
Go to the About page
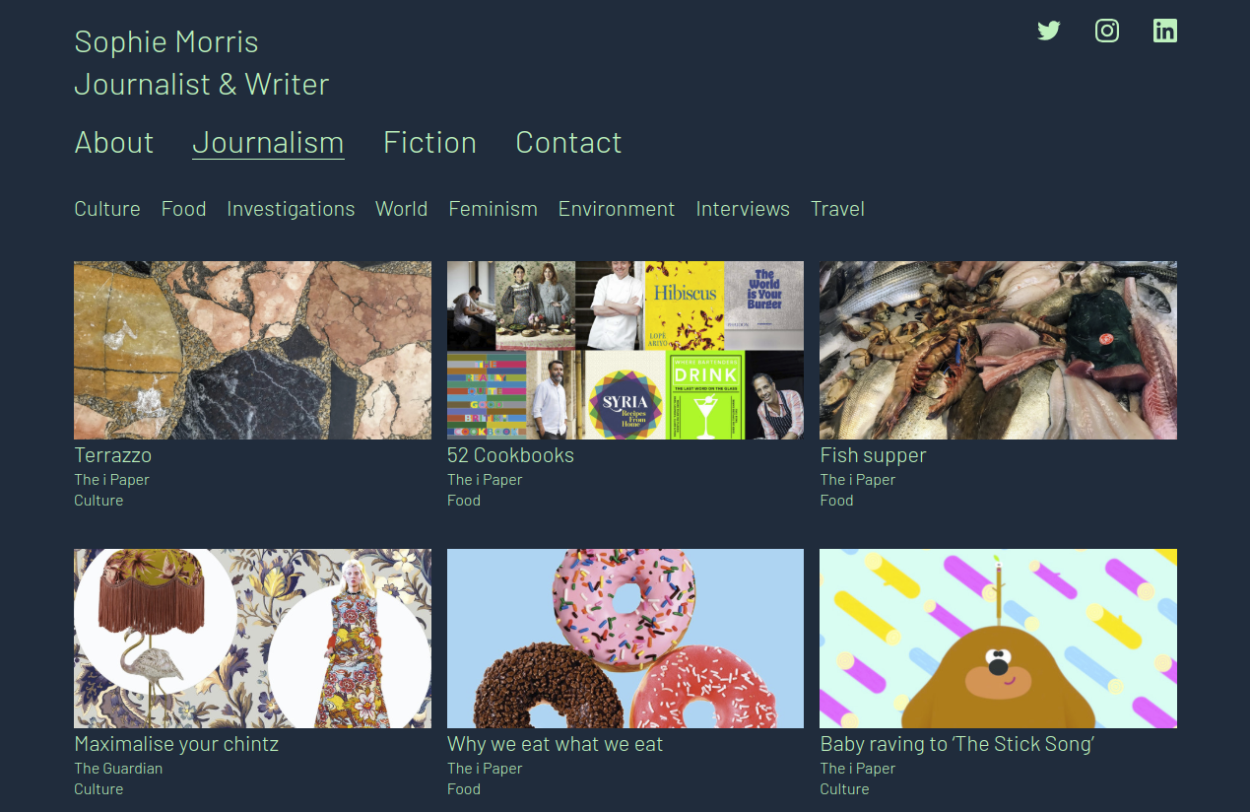(114, 142)
